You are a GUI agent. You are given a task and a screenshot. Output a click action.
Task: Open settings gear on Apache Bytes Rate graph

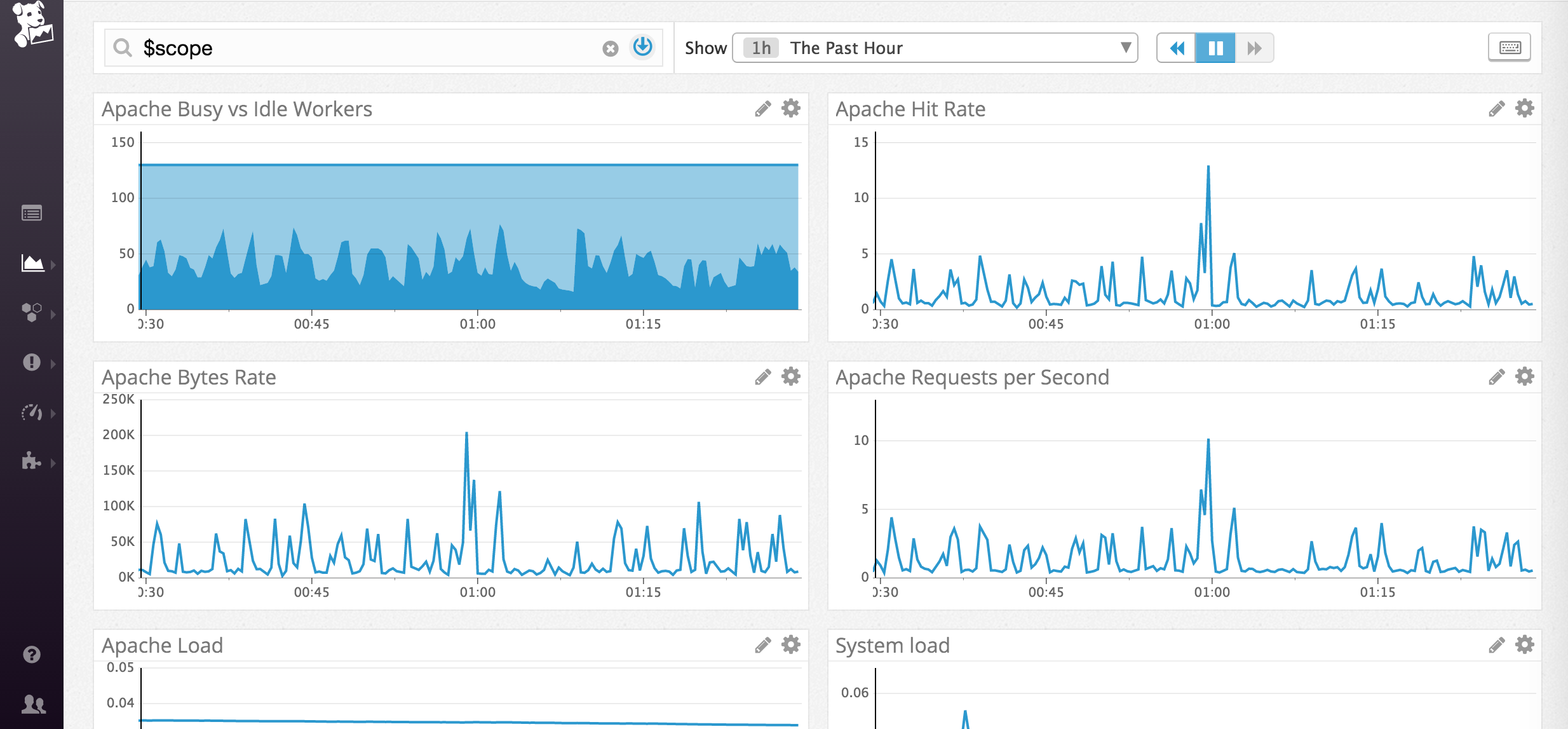click(x=790, y=376)
